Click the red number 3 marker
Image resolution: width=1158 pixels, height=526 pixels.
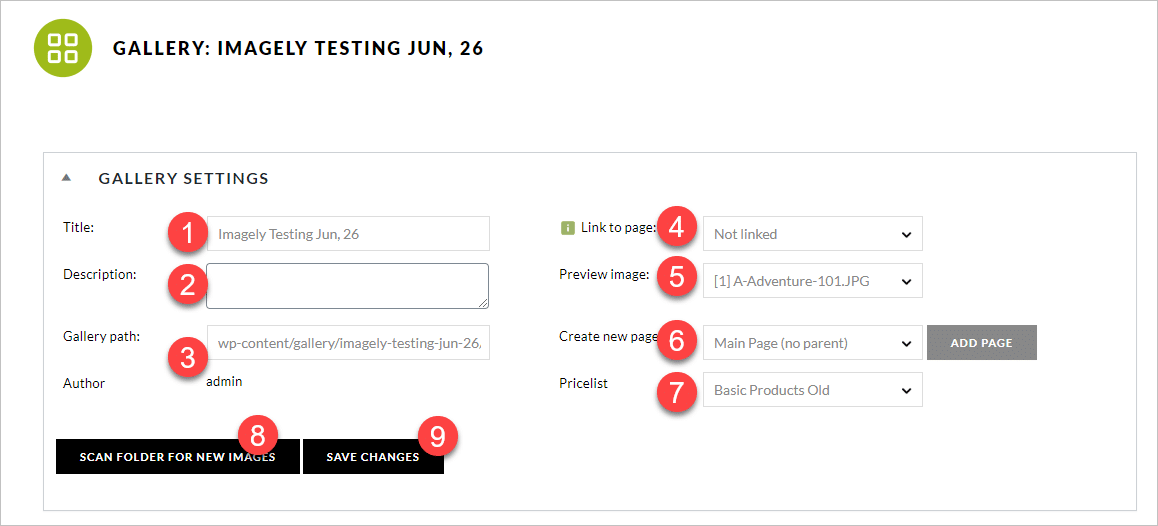[x=188, y=358]
